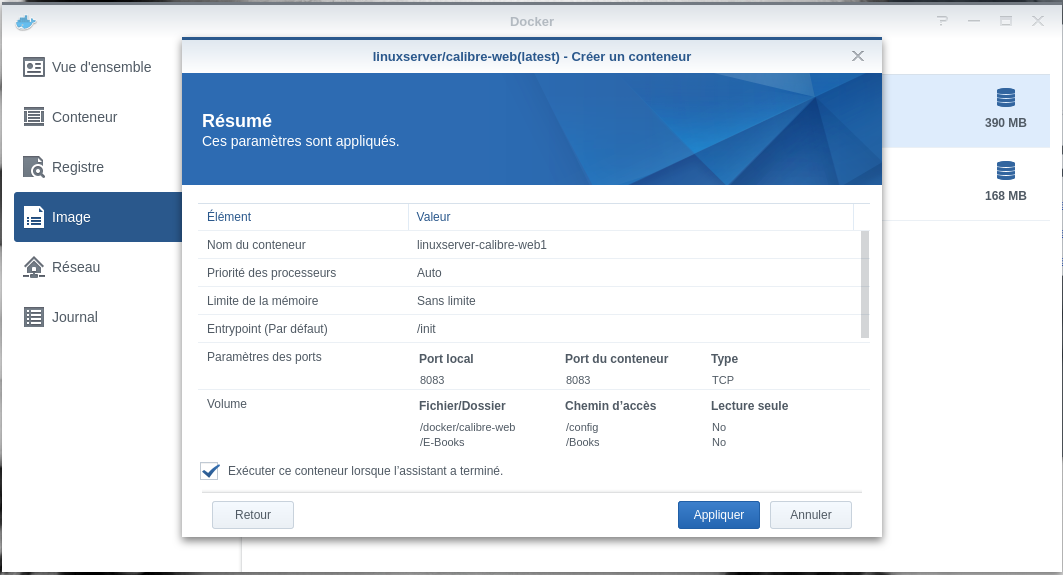1063x575 pixels.
Task: Maximize the Docker window
Action: [x=1006, y=21]
